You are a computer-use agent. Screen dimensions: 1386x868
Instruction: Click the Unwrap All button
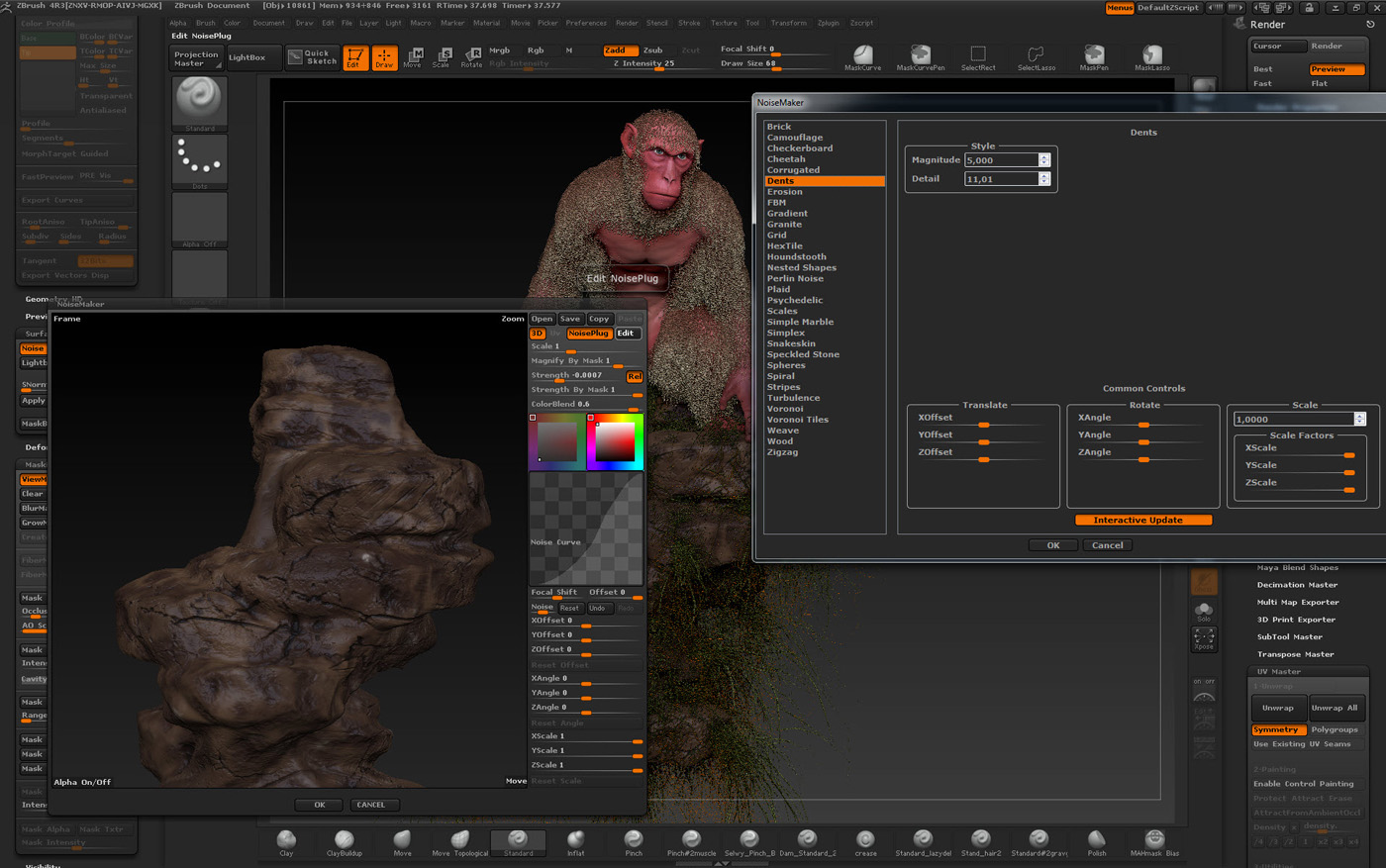(1336, 708)
